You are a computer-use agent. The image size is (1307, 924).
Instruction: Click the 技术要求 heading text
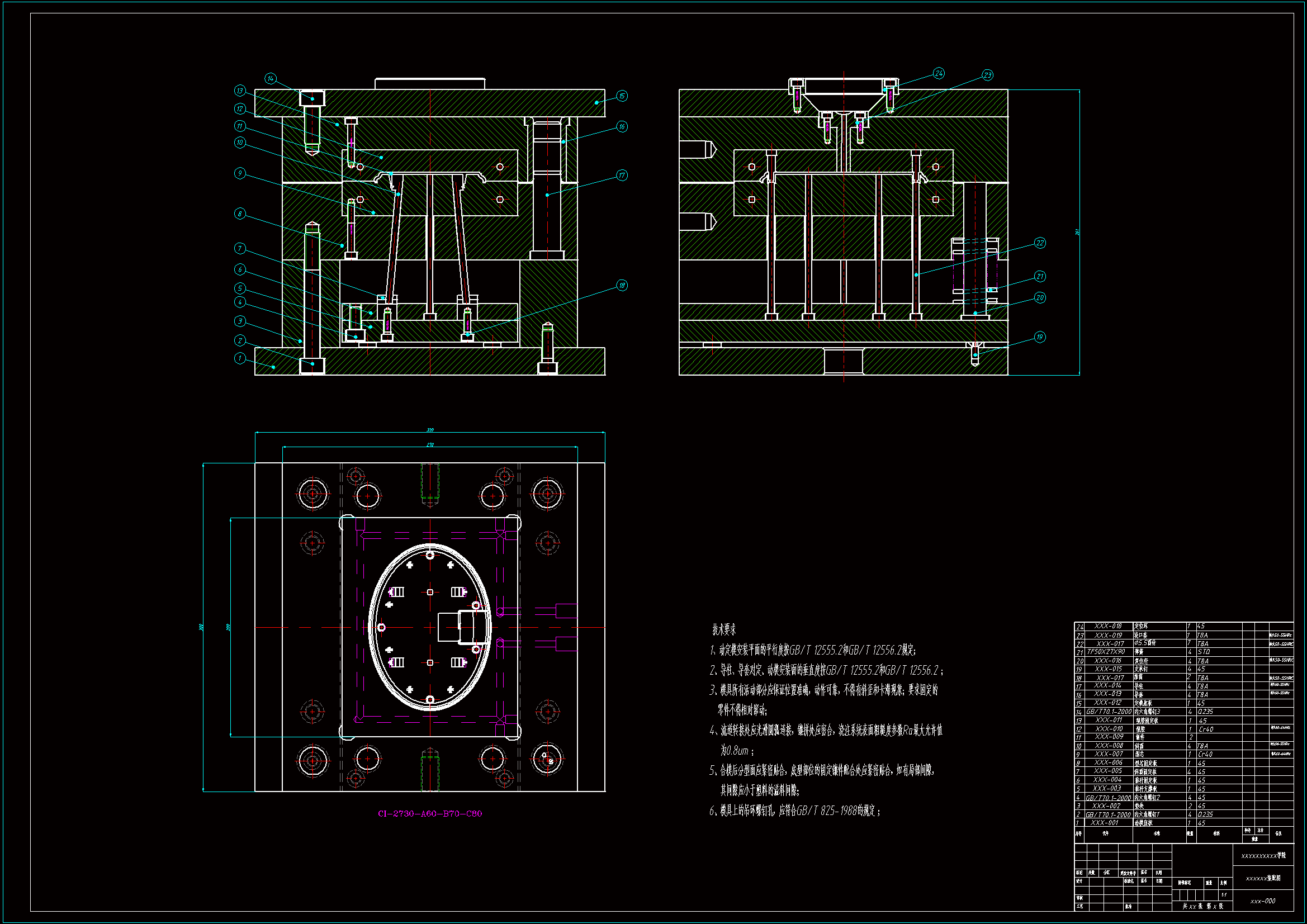[x=724, y=629]
